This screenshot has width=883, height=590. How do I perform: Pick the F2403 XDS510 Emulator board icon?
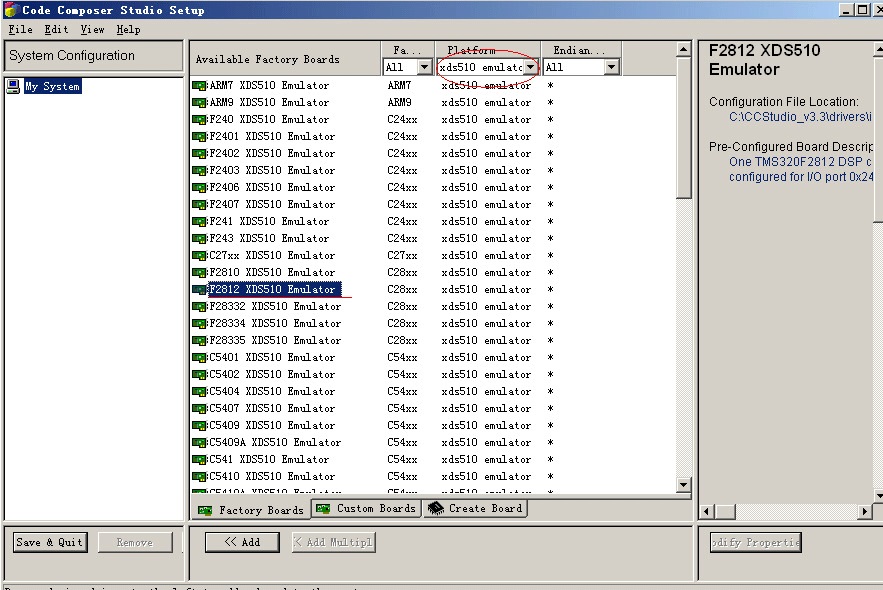[199, 170]
